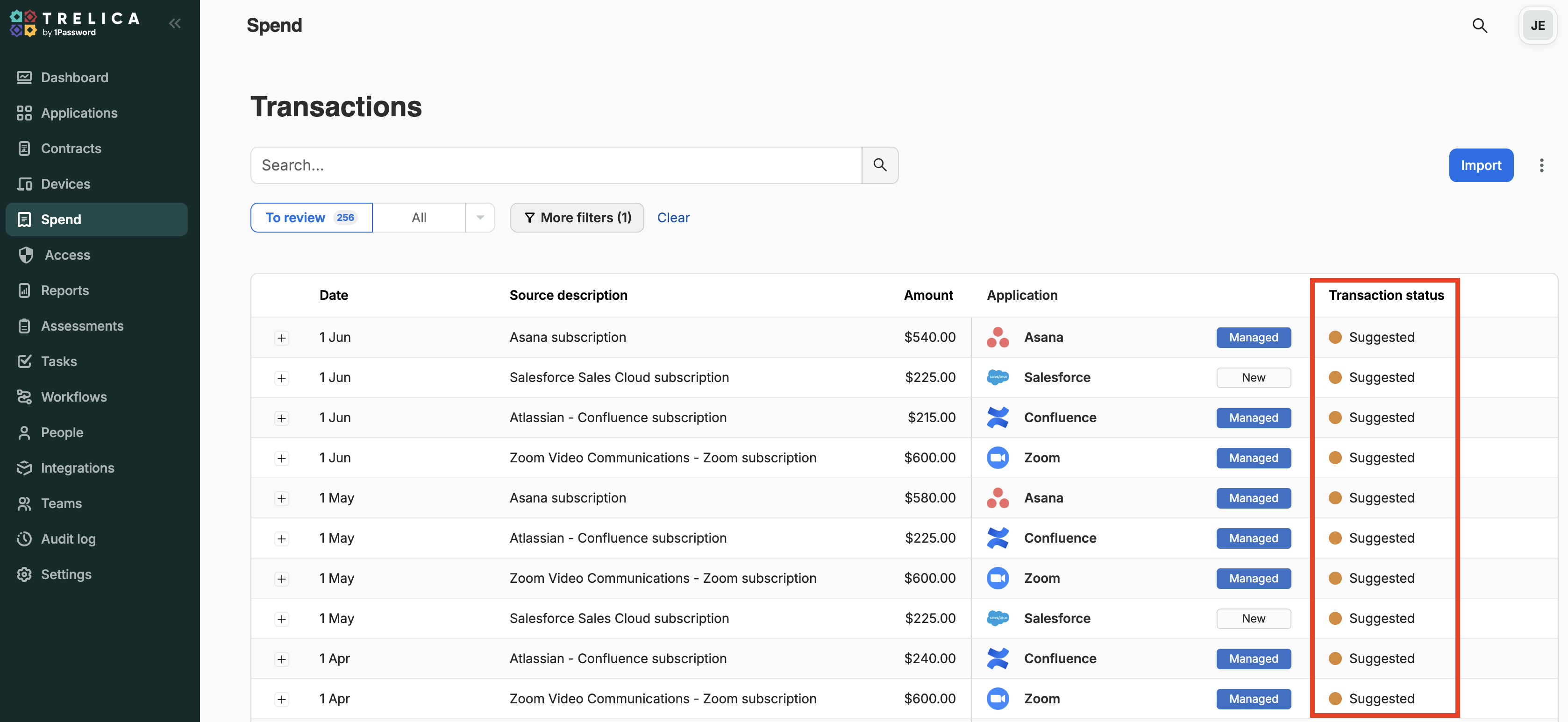
Task: Expand the 1 Jun Salesforce Sales Cloud row
Action: (281, 378)
